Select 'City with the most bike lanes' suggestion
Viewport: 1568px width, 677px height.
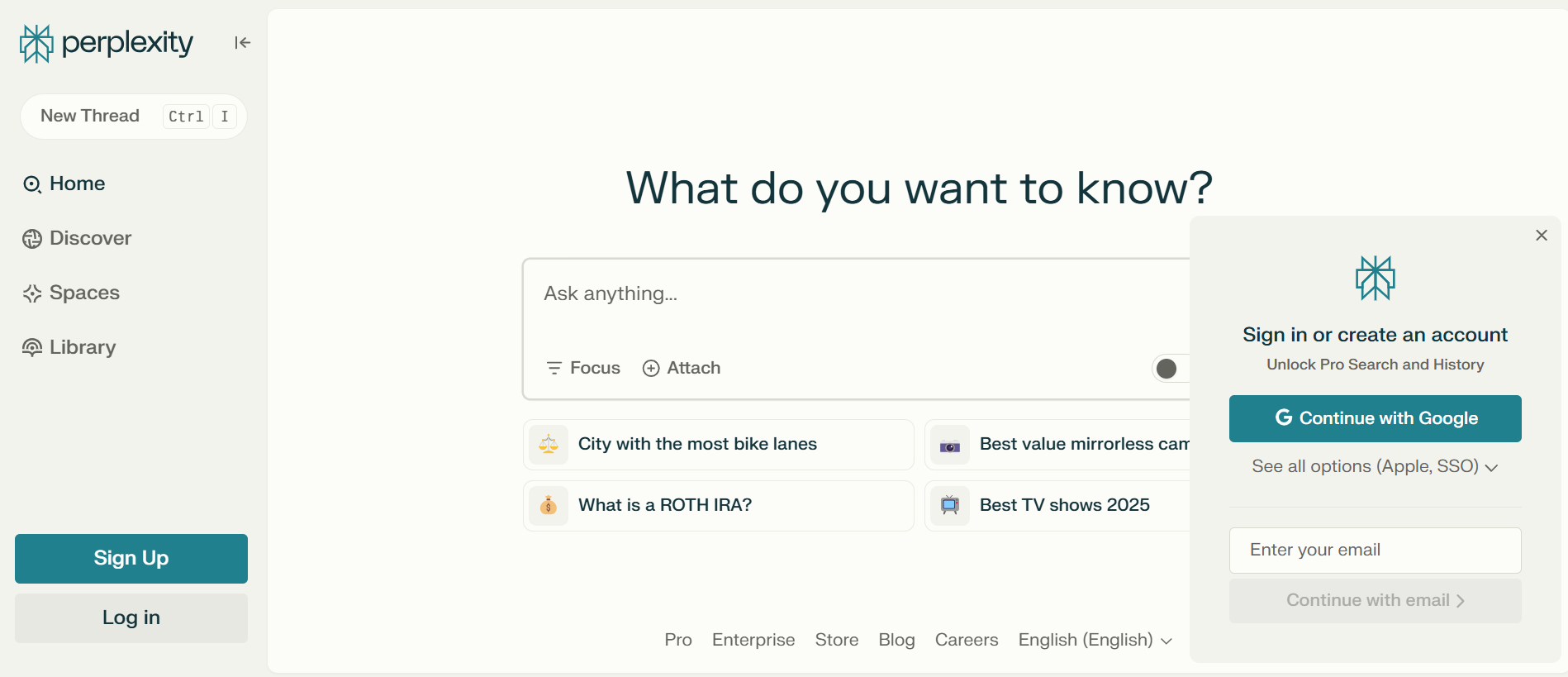[x=719, y=445]
